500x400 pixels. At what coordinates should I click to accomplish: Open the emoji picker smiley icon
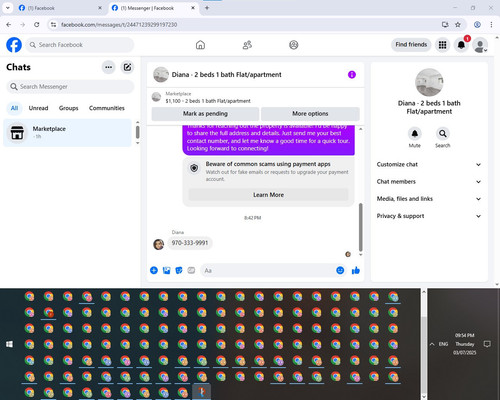click(340, 270)
